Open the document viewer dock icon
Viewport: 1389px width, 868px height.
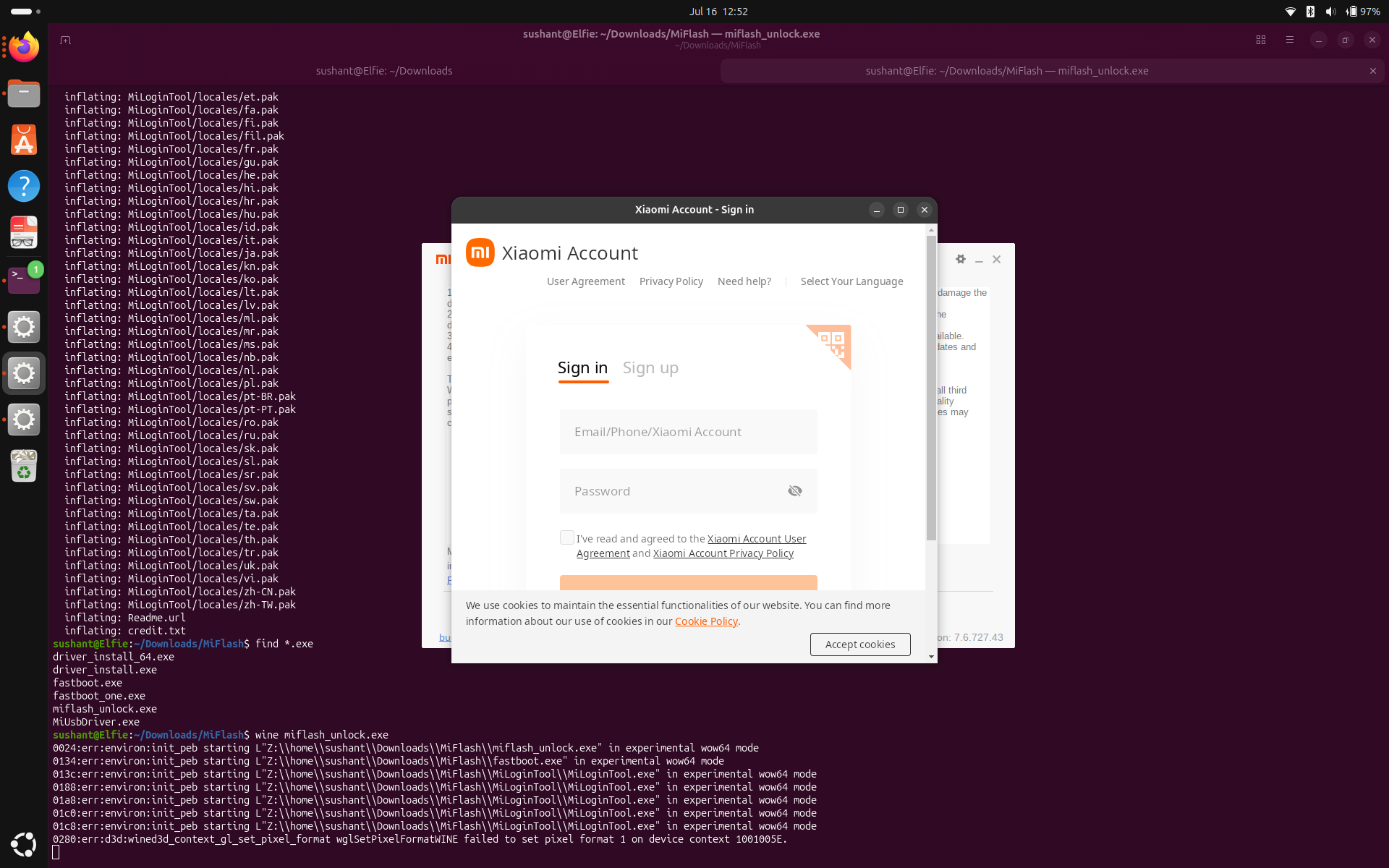[24, 232]
